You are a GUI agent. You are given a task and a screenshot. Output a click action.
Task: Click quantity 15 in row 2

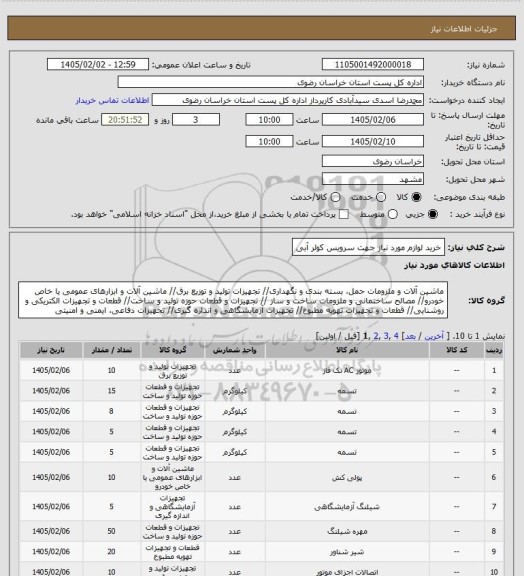(111, 391)
